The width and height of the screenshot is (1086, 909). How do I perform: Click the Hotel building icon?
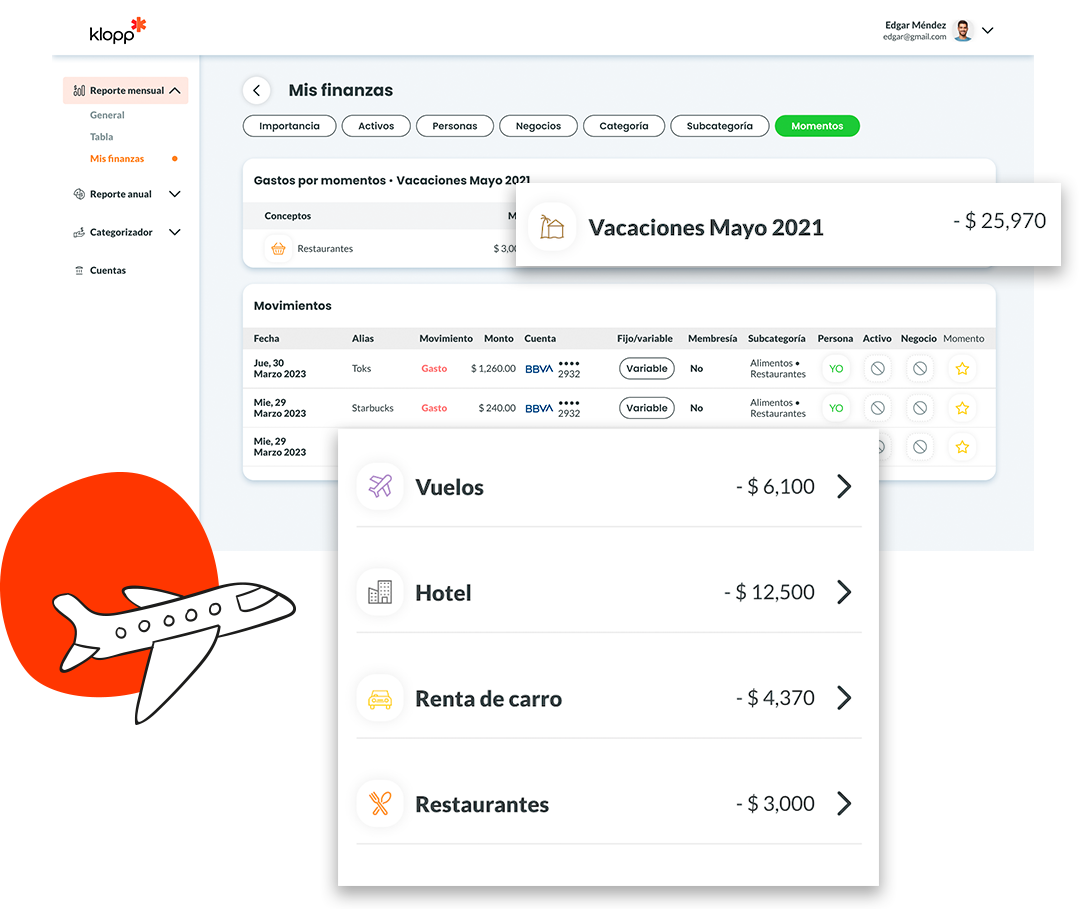coord(380,593)
